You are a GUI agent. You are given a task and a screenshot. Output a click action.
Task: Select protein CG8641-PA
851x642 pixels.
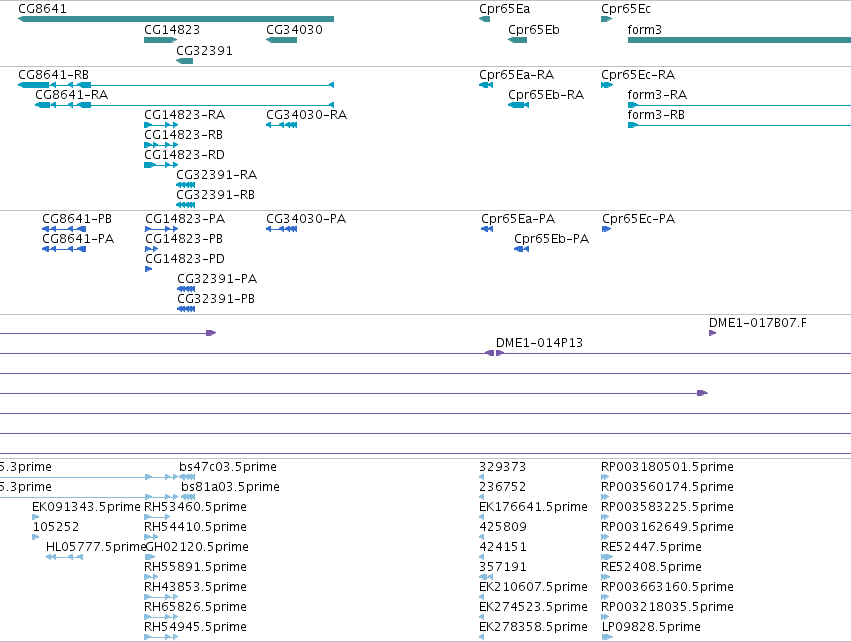pyautogui.click(x=64, y=249)
